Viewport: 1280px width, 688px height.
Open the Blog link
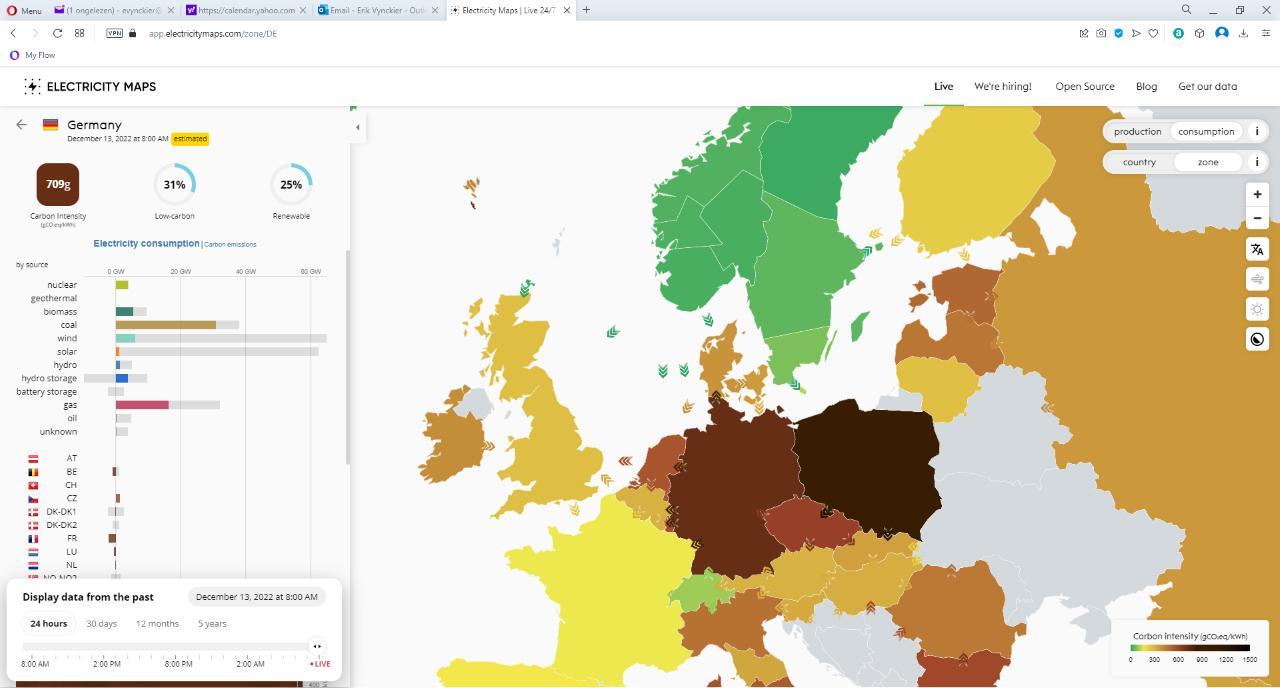pos(1146,86)
